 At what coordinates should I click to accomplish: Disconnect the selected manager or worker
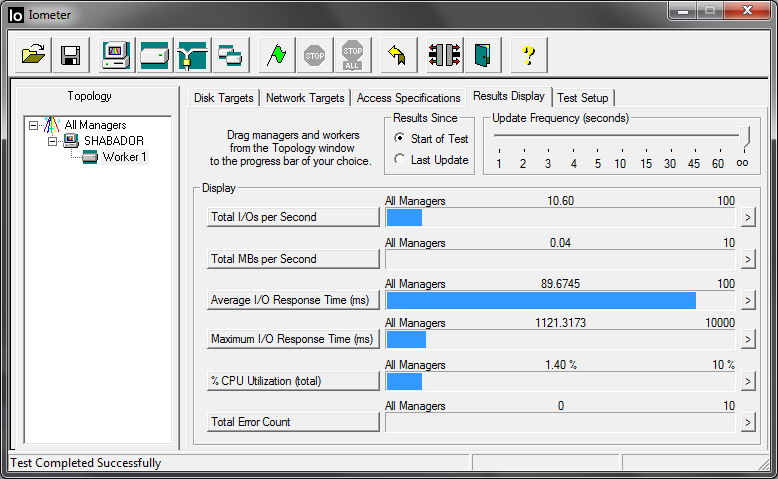tap(444, 55)
